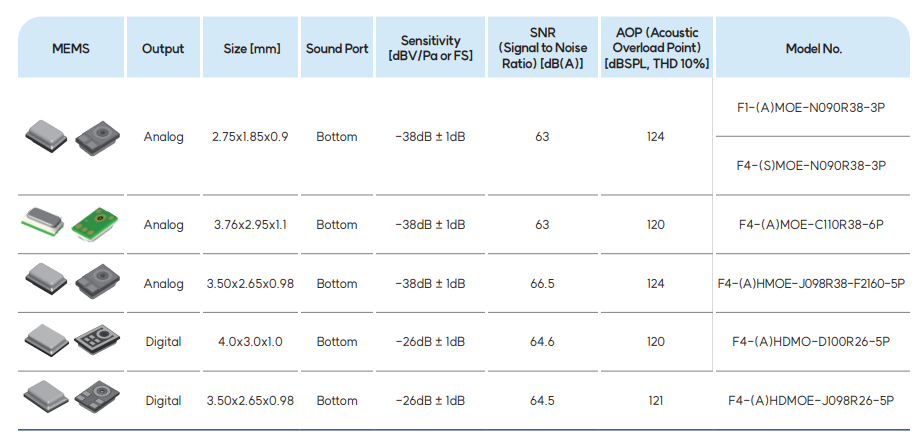Click model F1-(A)MOE-N090R38-3P
The width and height of the screenshot is (924, 447).
click(x=813, y=107)
